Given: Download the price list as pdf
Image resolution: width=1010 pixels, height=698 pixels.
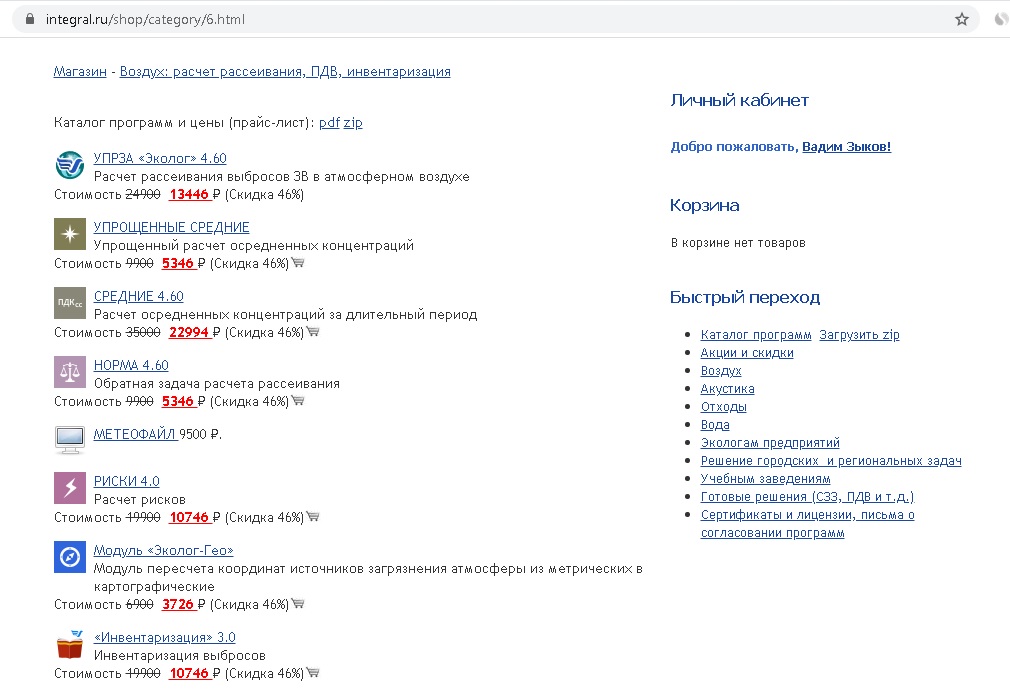Looking at the screenshot, I should tap(329, 123).
